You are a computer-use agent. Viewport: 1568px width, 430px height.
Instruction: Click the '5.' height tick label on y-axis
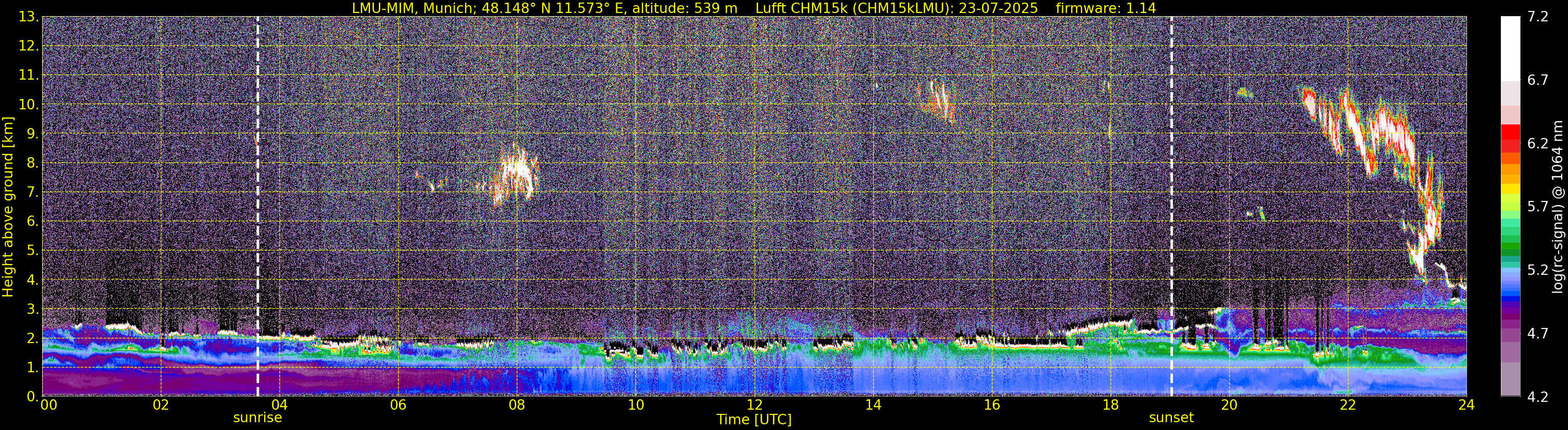point(32,251)
